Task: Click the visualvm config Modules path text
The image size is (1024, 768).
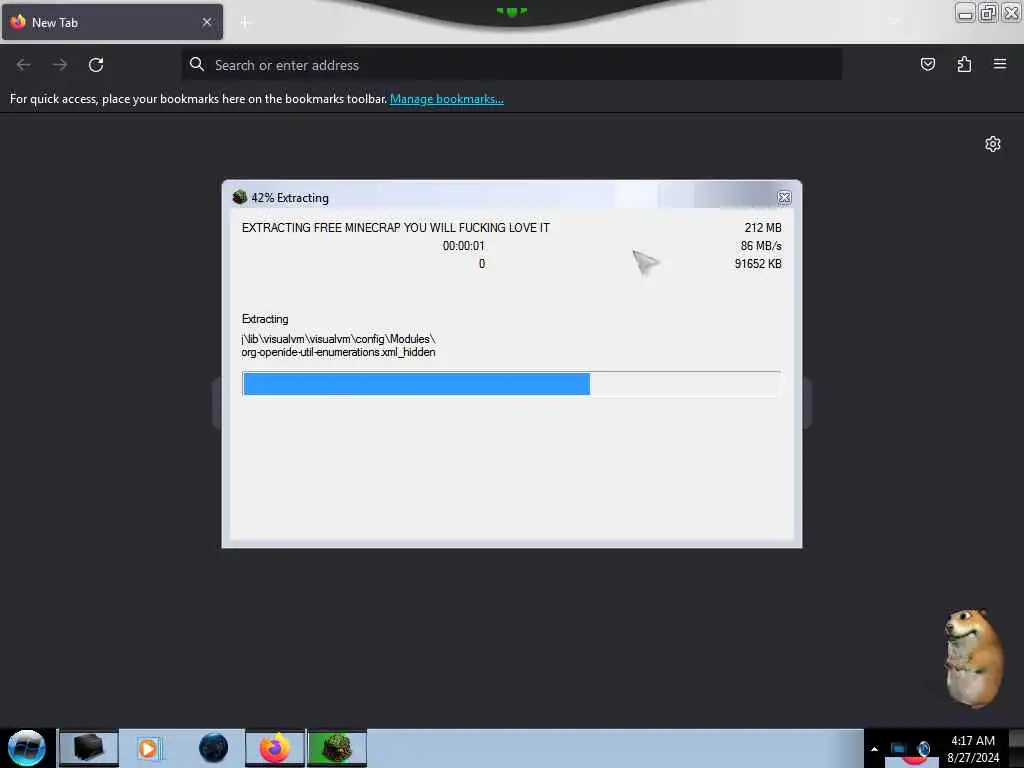Action: click(338, 339)
